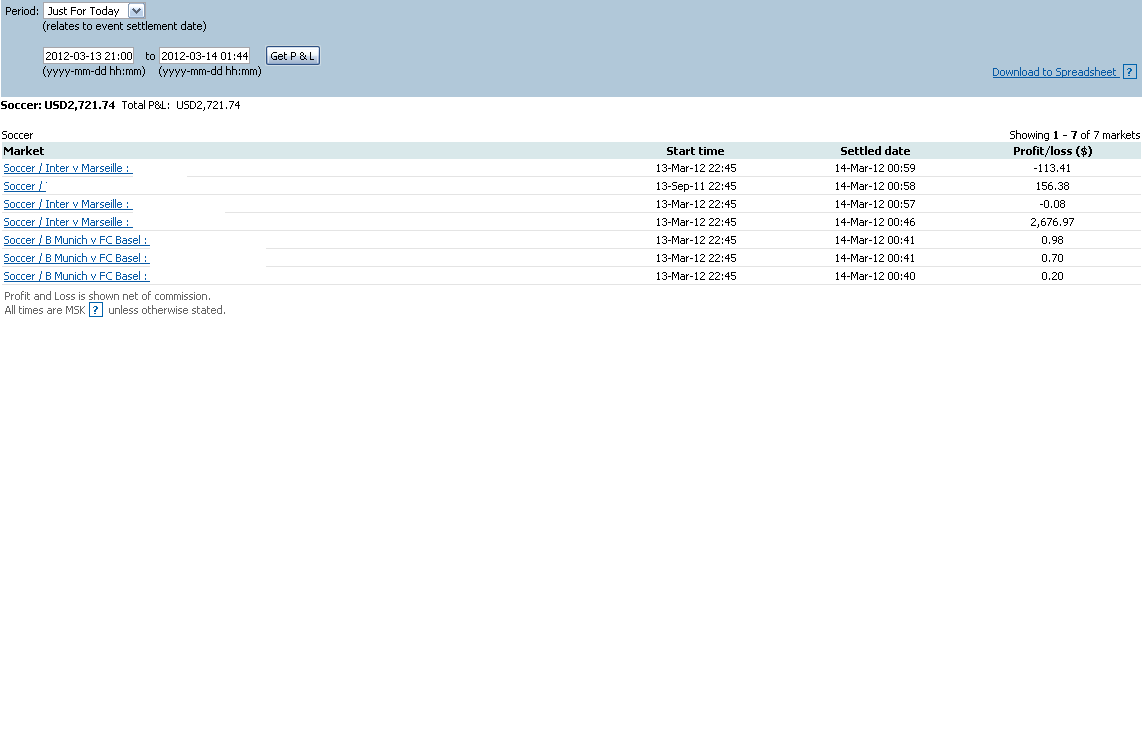The image size is (1142, 736).
Task: Open Inter v Marseille market with -0.08 loss
Action: click(68, 205)
